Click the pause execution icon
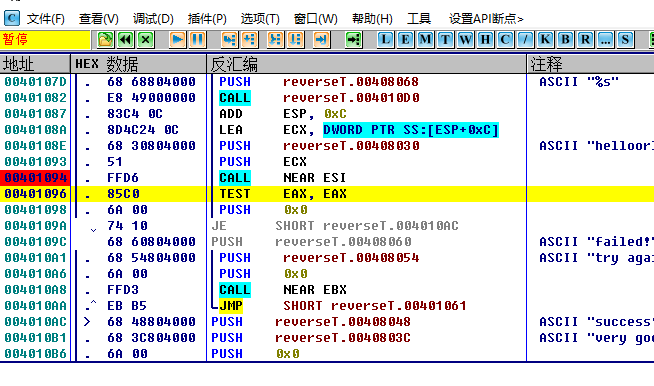Screen dimensions: 654x386 [198, 40]
